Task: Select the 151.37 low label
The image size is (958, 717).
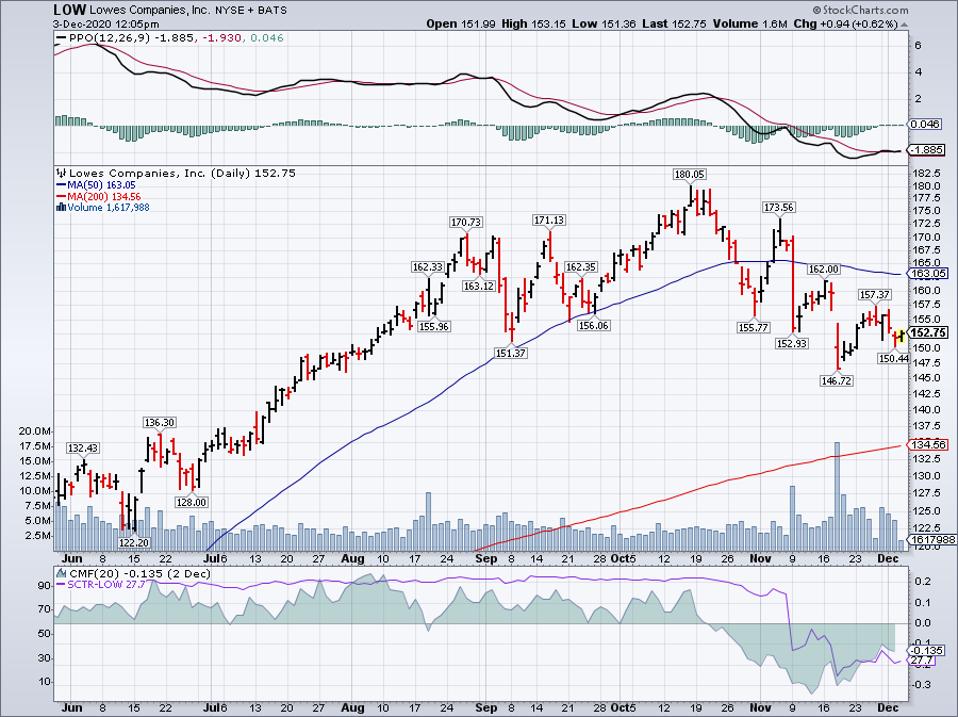Action: 511,353
